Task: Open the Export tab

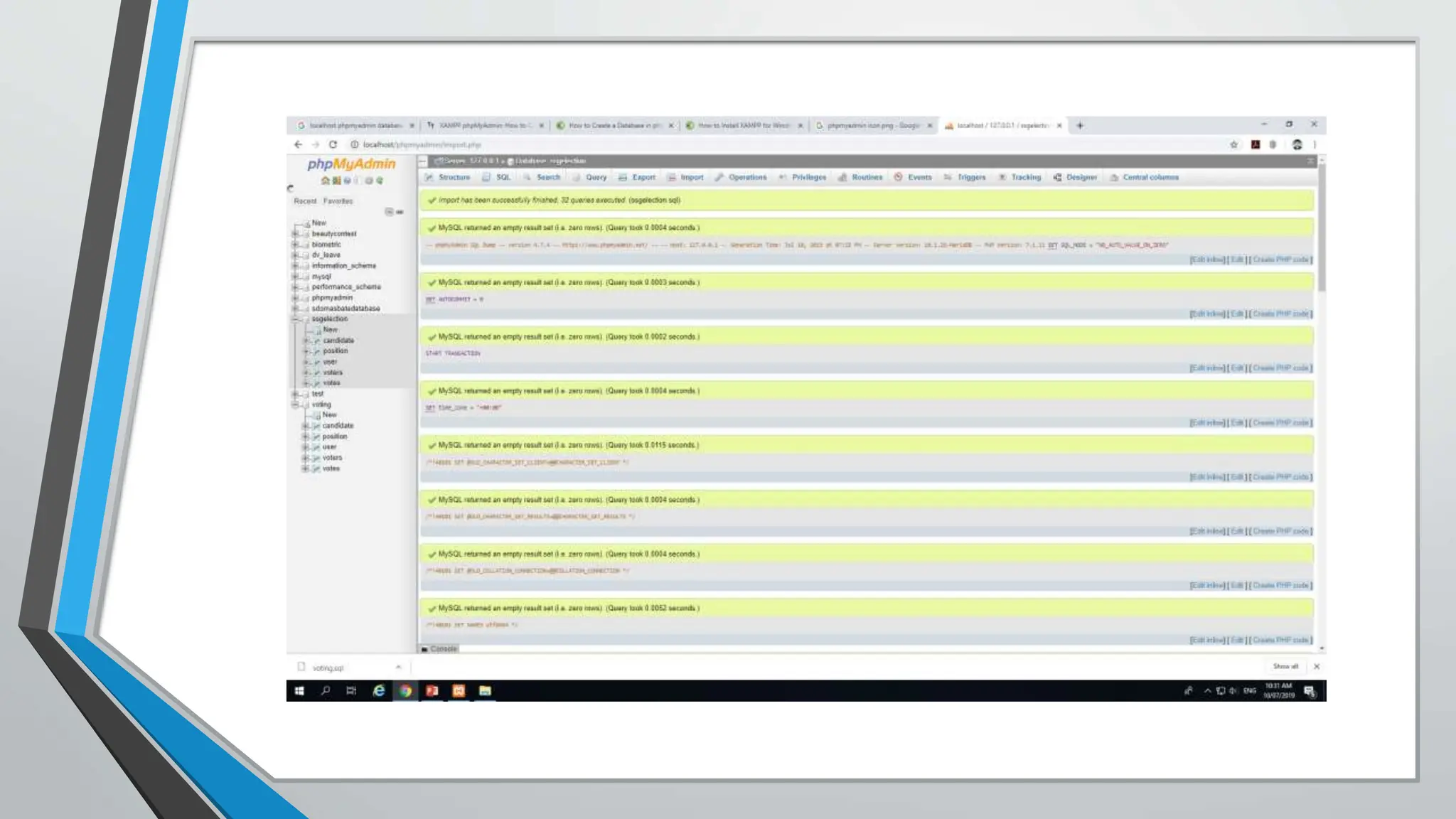Action: coord(643,178)
